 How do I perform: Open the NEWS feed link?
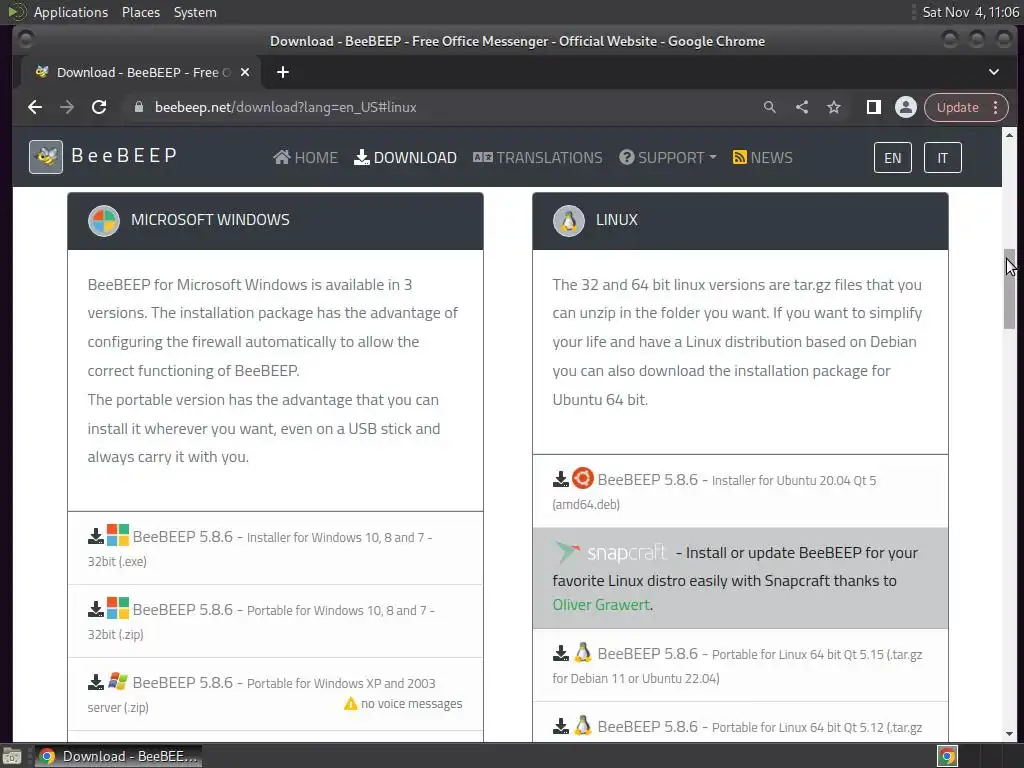[762, 157]
